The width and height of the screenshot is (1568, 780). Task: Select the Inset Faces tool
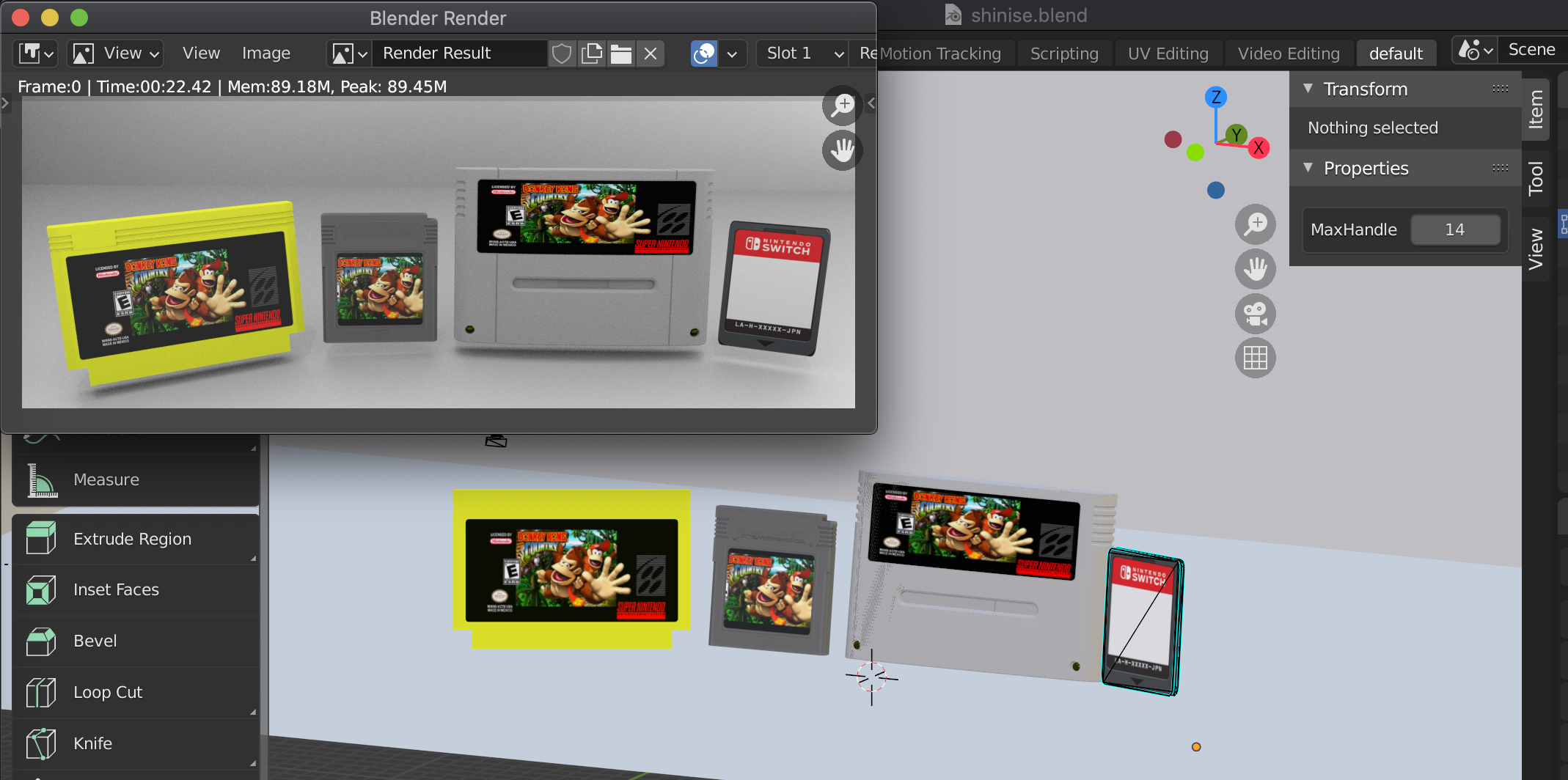point(136,589)
